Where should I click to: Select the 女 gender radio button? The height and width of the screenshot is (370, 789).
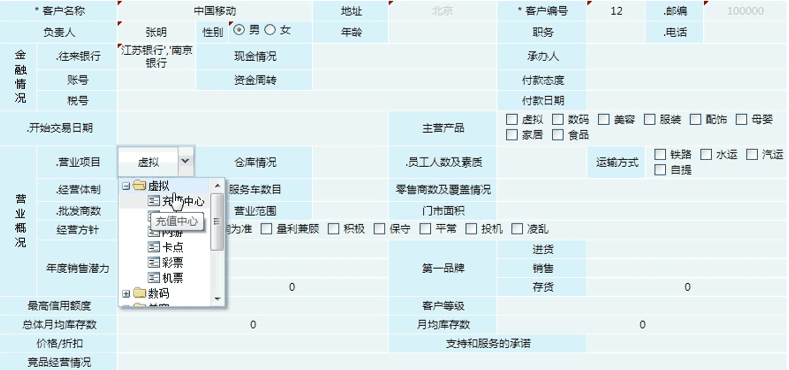point(270,30)
